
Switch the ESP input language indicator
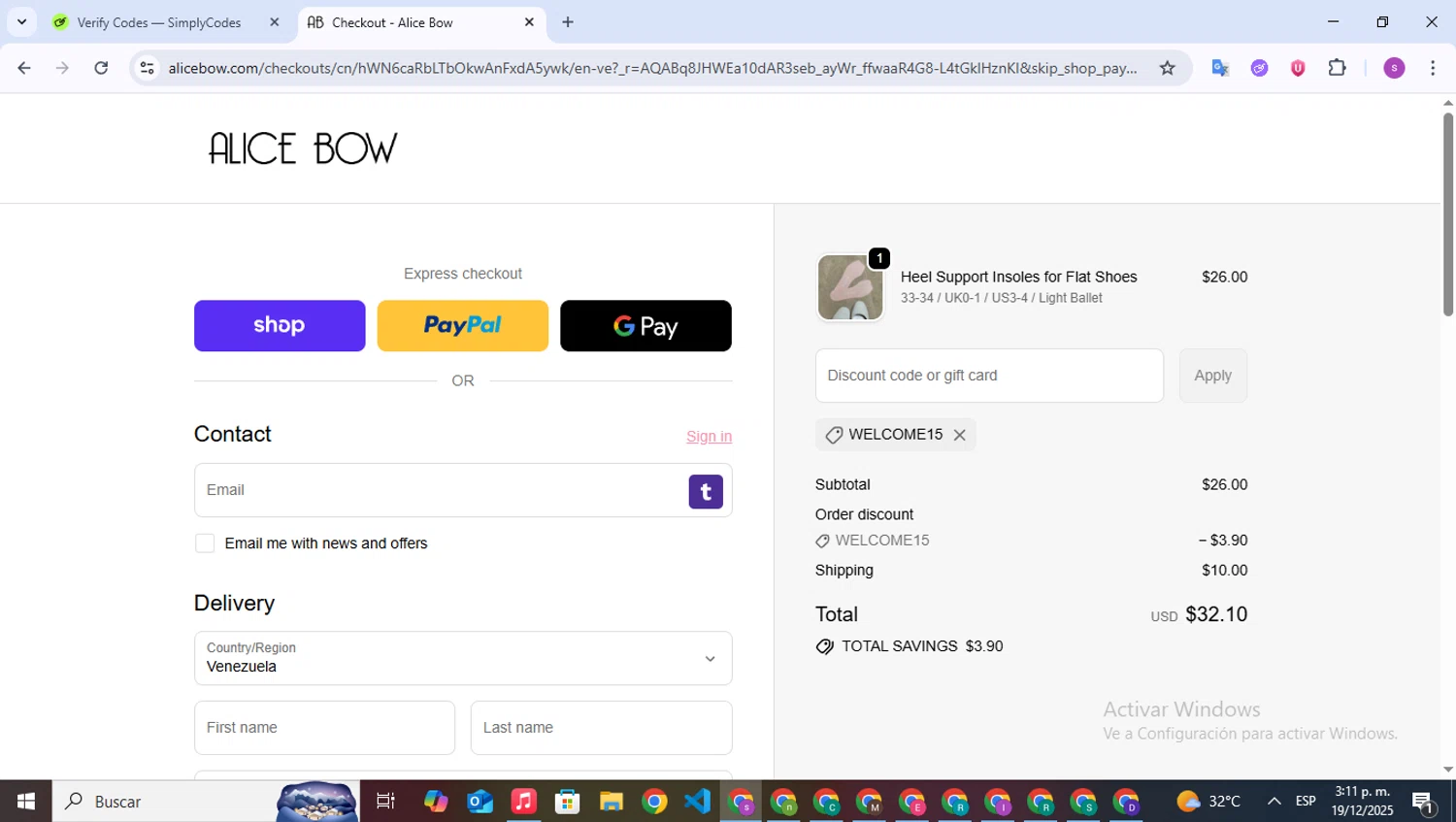tap(1306, 802)
